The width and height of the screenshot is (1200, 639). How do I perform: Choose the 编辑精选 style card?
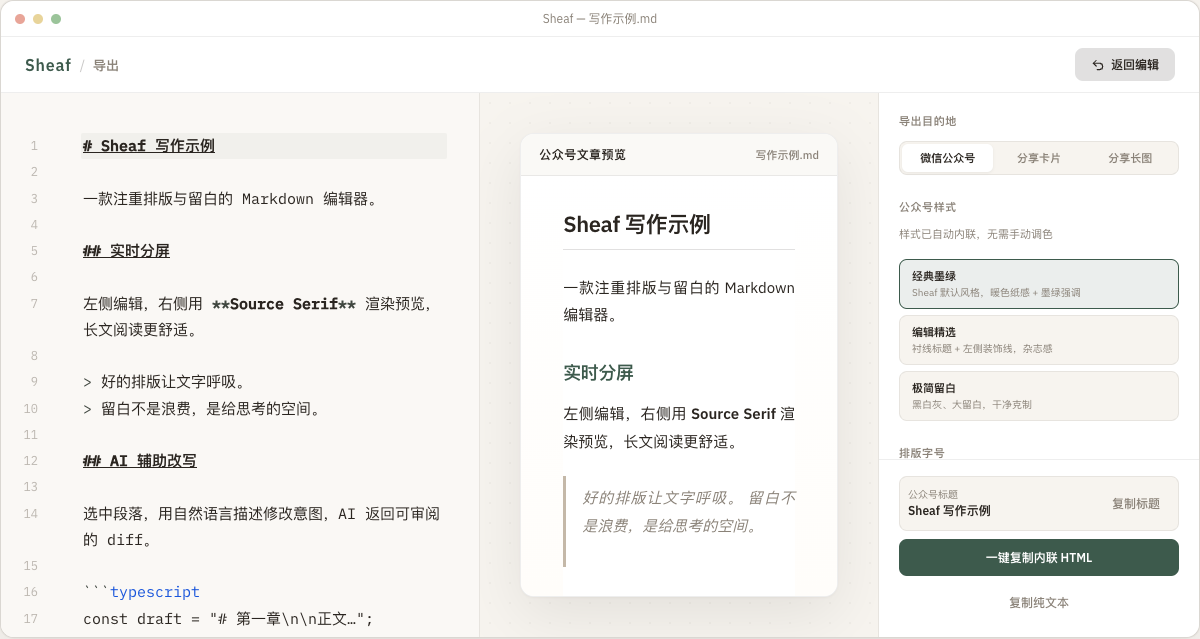[x=1038, y=340]
